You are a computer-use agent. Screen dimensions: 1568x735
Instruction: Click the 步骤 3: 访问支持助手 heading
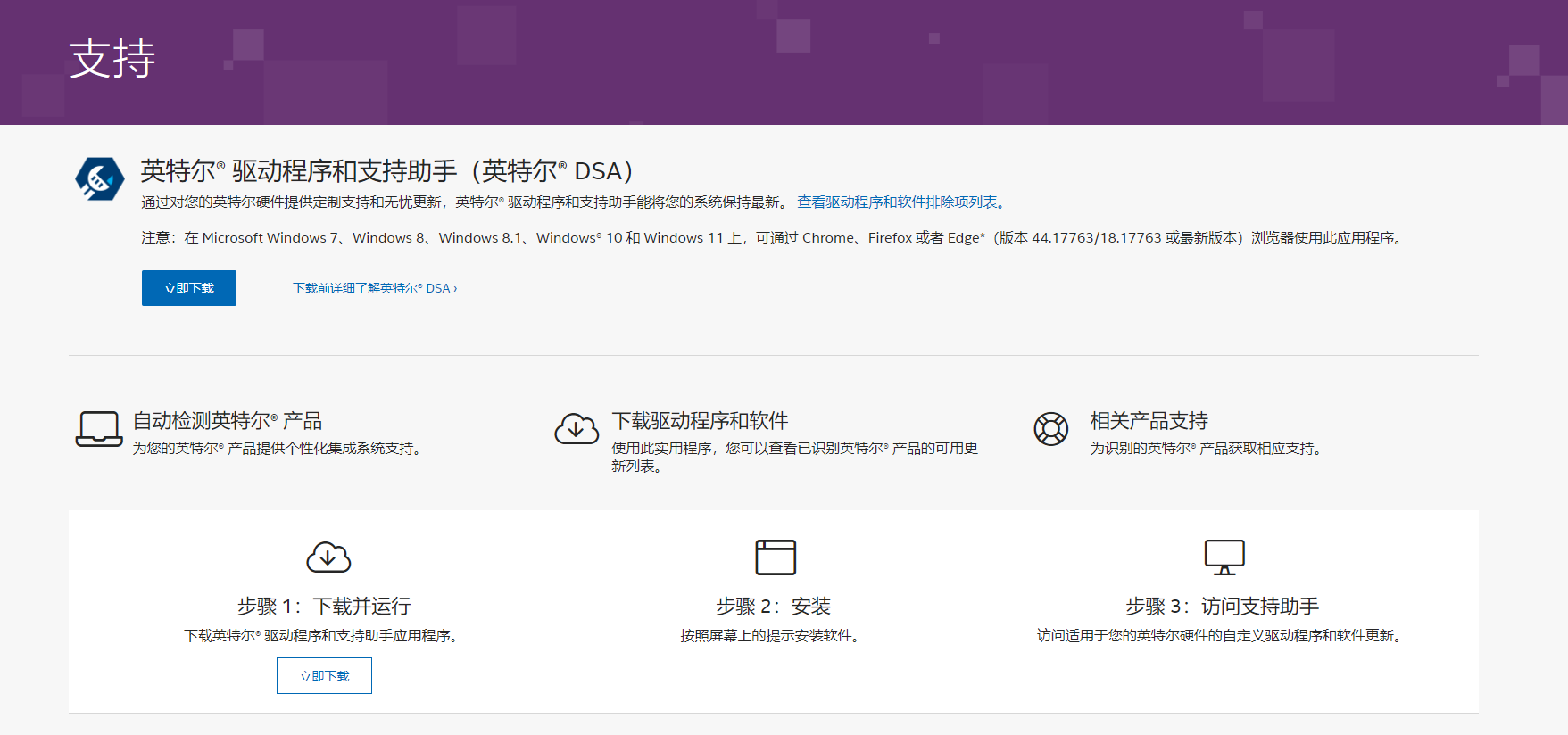click(x=1223, y=607)
